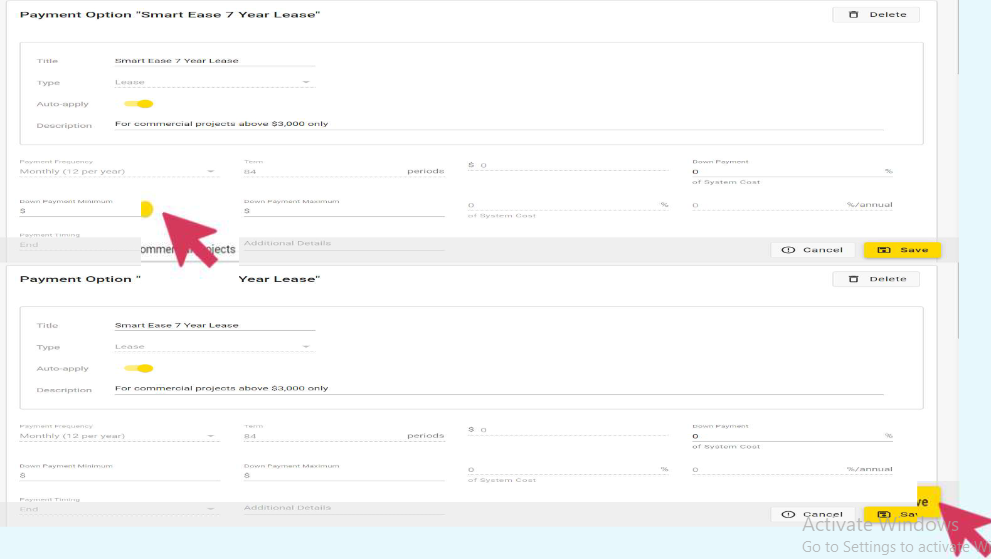This screenshot has height=559, width=991.
Task: Edit dollar amount field in first option
Action: click(568, 165)
